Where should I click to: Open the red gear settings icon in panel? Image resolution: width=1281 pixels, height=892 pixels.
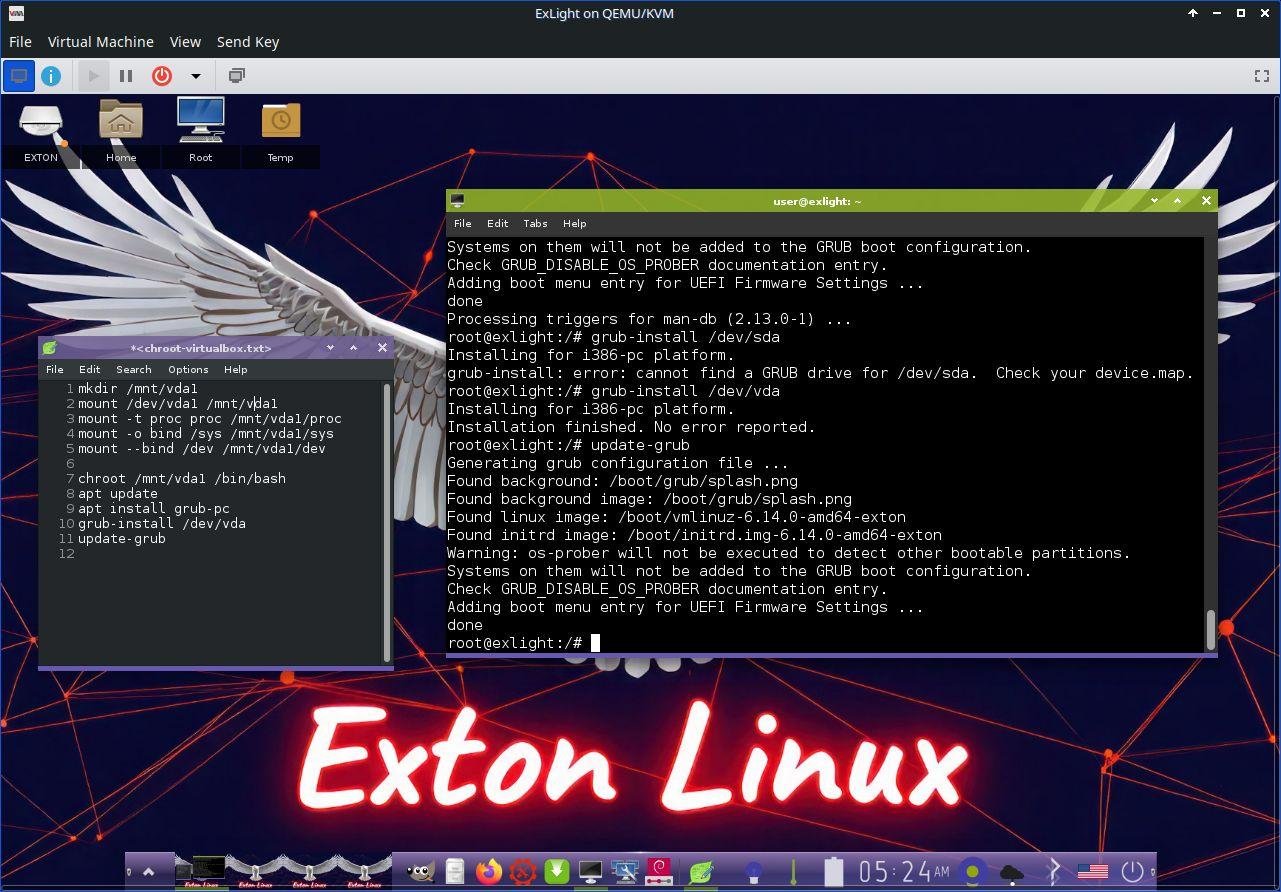click(x=523, y=872)
